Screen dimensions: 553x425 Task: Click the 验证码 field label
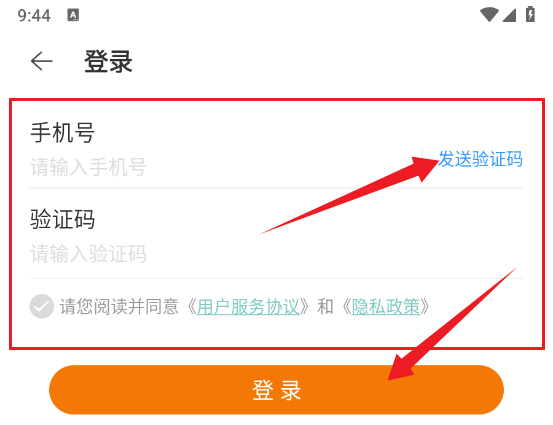62,219
